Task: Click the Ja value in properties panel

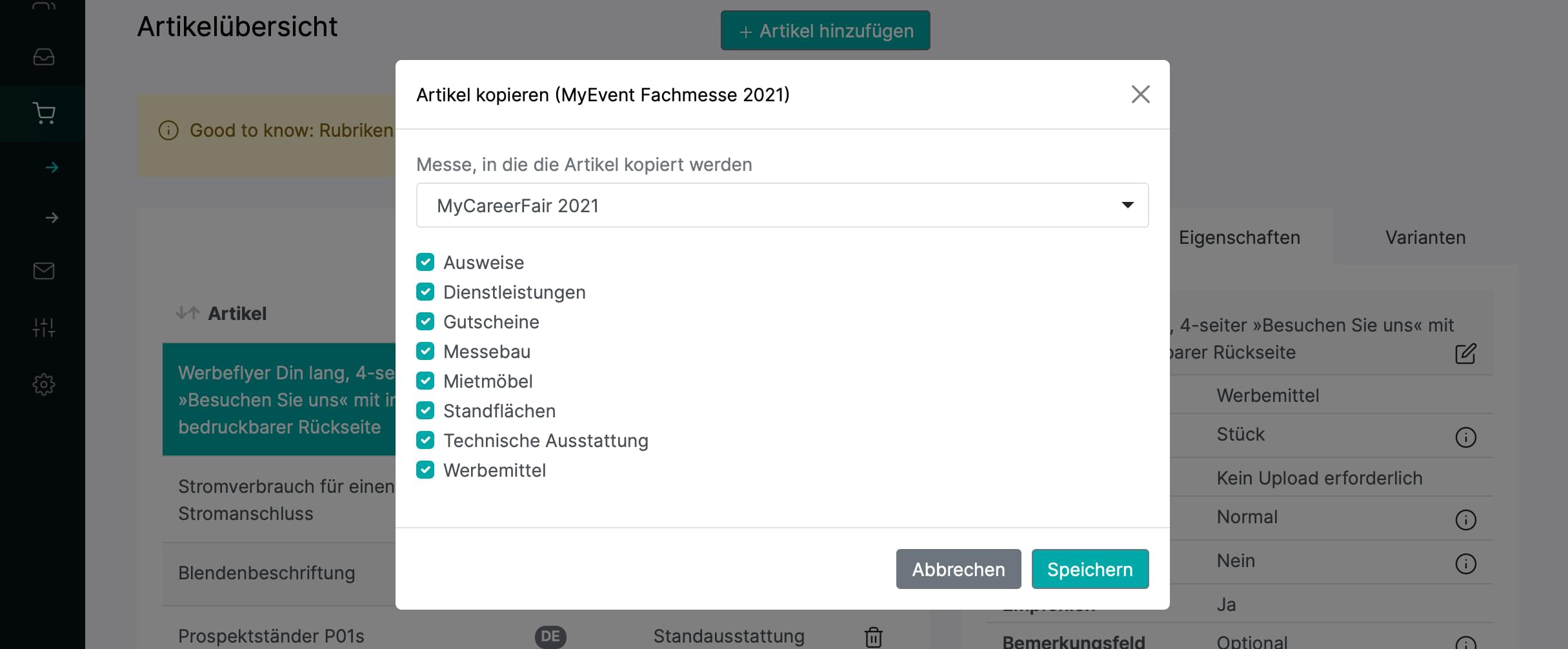Action: coord(1226,604)
